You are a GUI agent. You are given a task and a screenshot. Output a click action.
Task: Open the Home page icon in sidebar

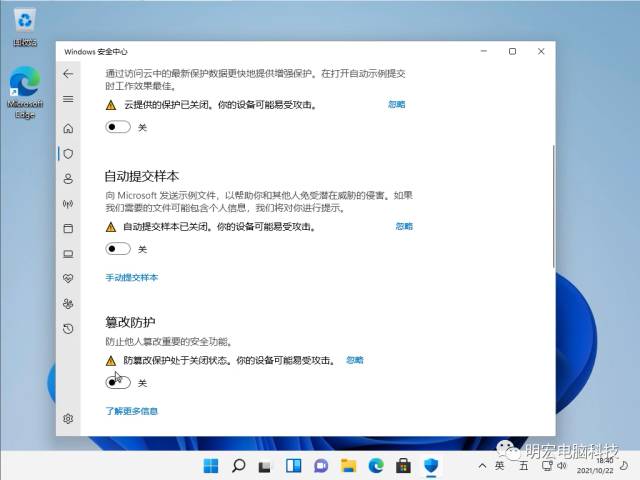tap(68, 129)
